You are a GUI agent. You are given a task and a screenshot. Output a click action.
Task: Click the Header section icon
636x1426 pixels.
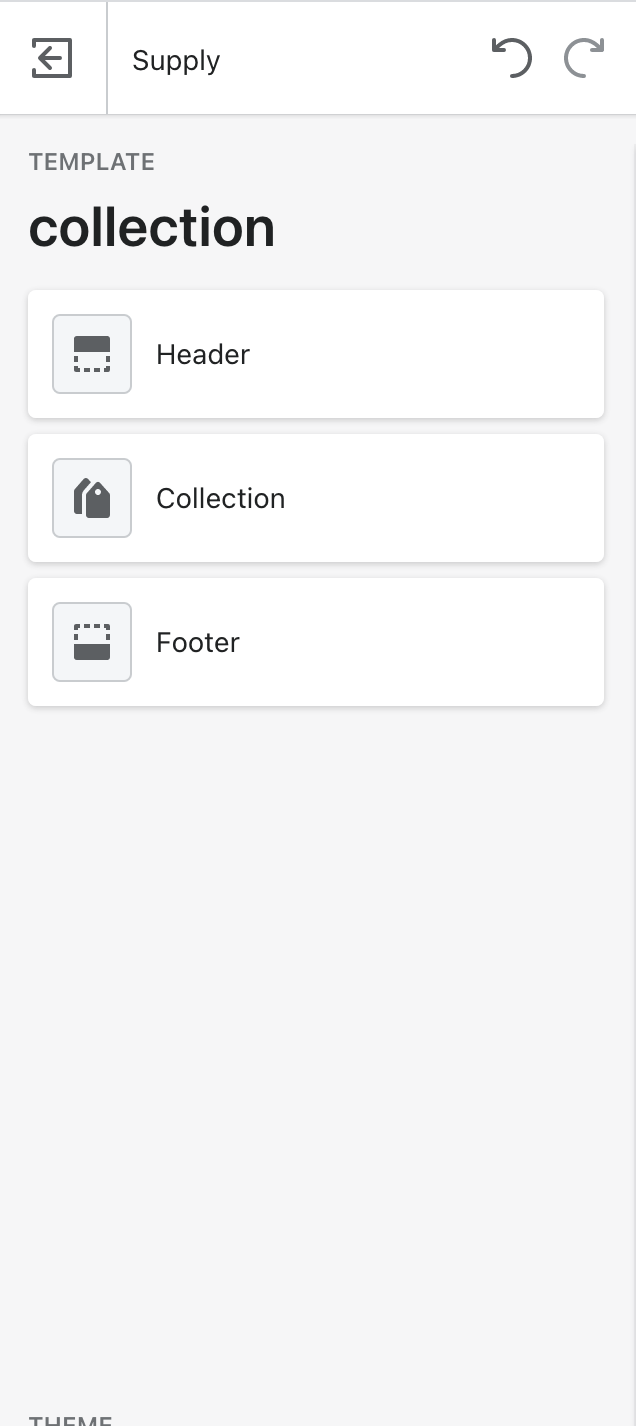pos(92,354)
